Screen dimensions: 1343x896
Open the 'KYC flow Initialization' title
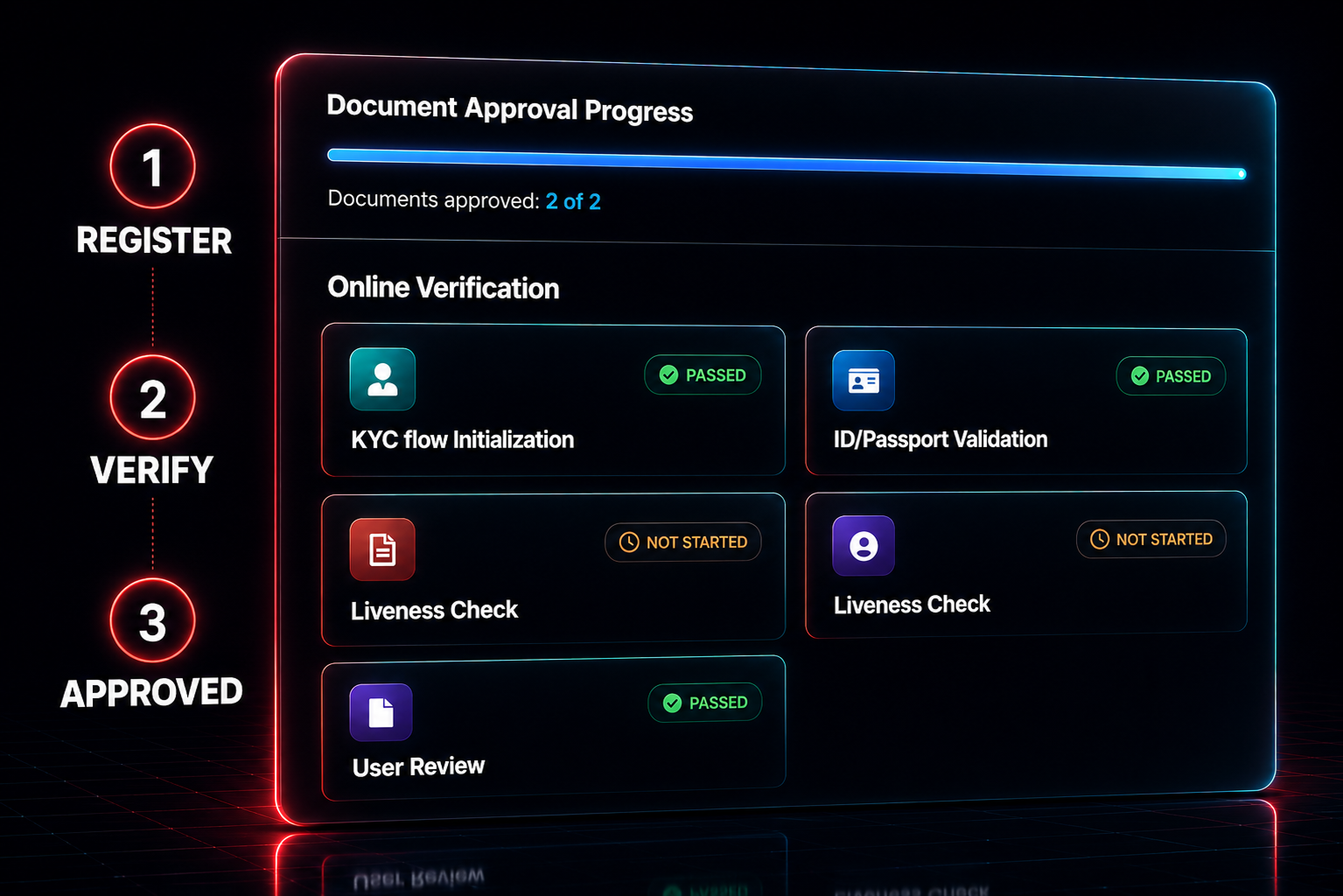tap(462, 439)
